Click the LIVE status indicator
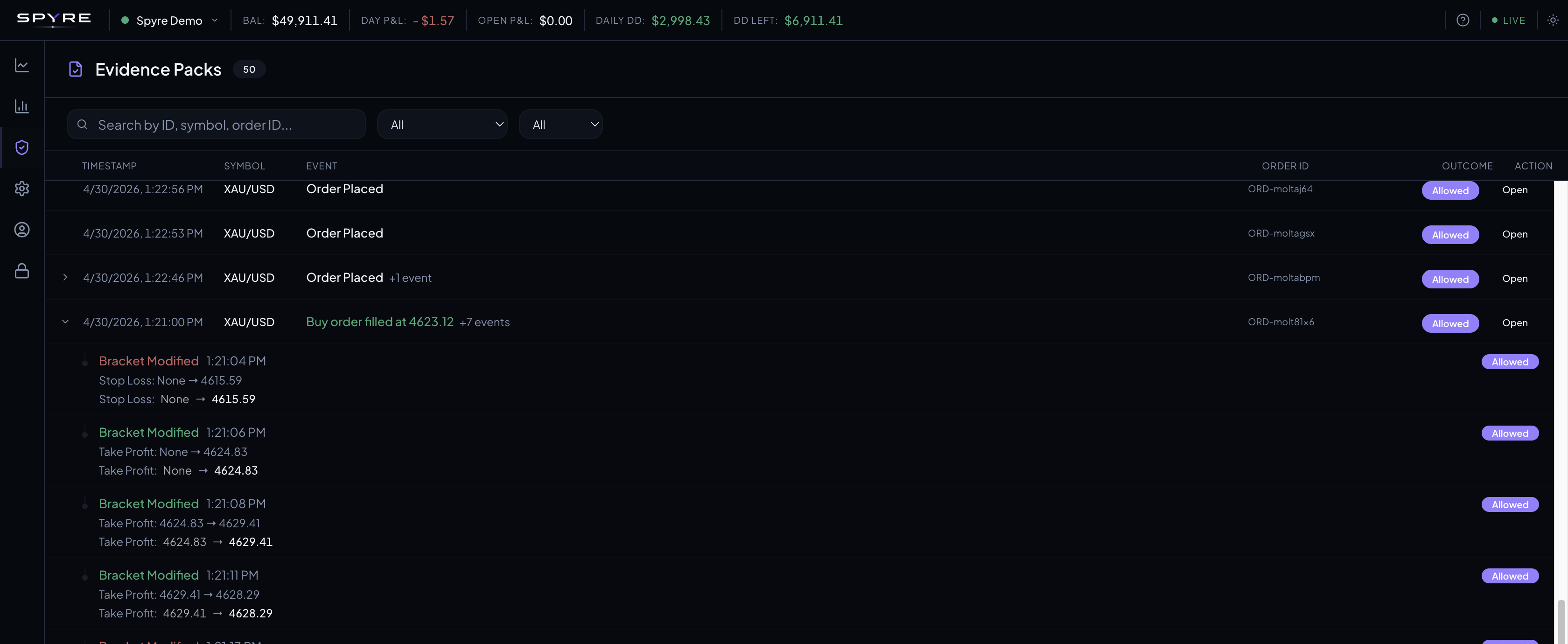 pyautogui.click(x=1508, y=20)
